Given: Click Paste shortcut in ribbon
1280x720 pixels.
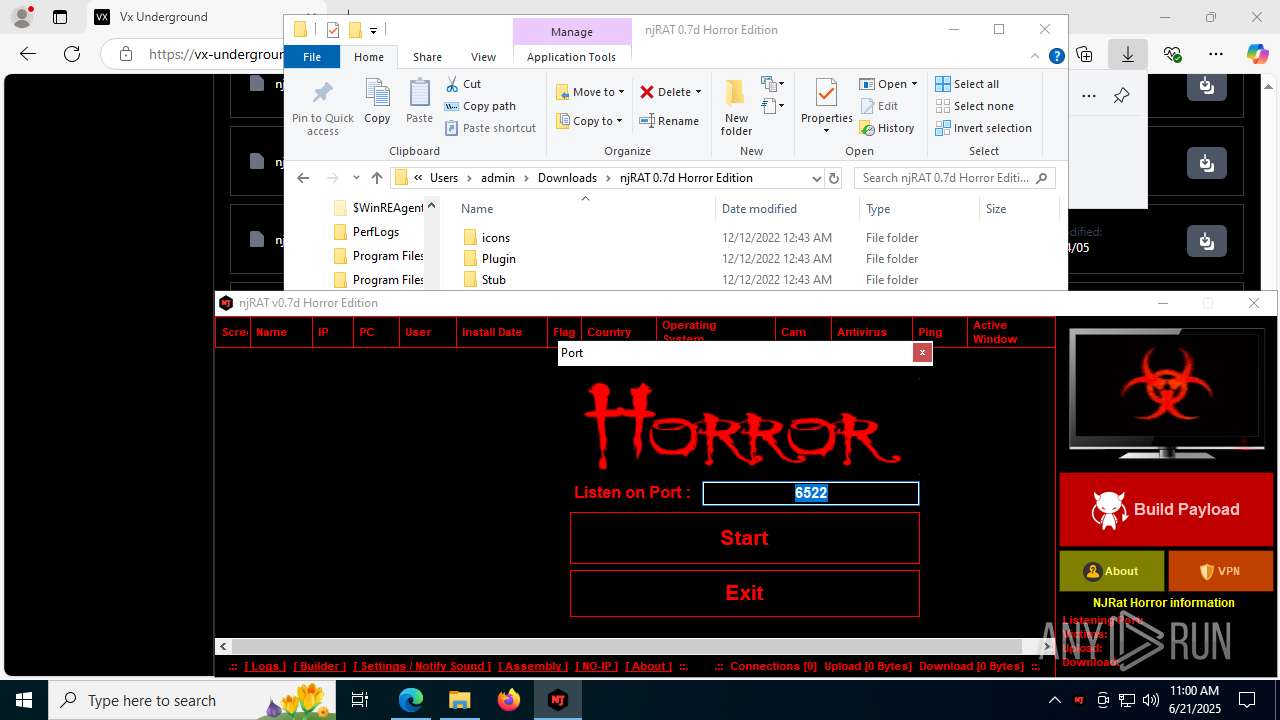Looking at the screenshot, I should pos(490,128).
